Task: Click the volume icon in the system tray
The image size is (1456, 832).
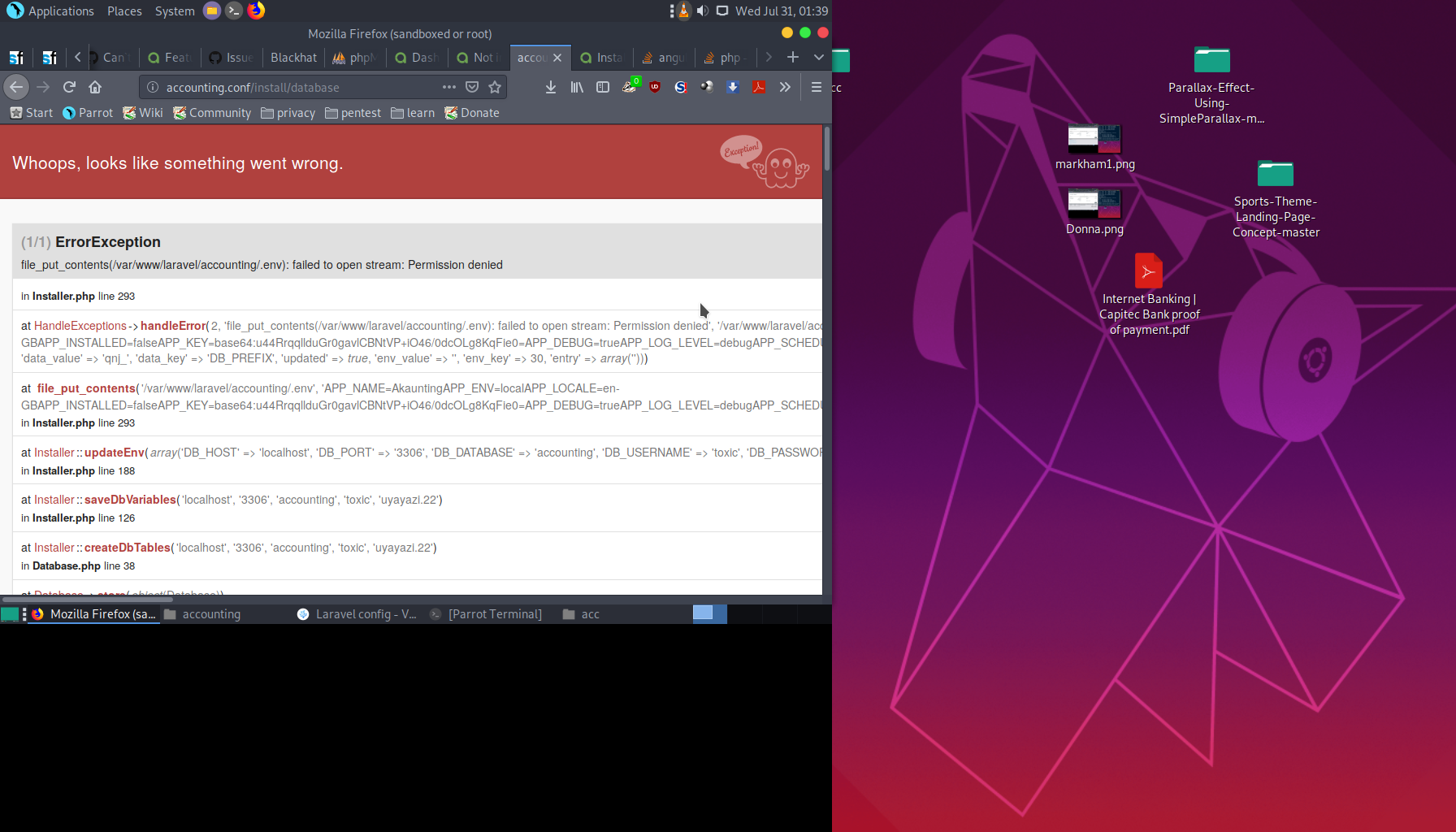Action: pos(702,11)
